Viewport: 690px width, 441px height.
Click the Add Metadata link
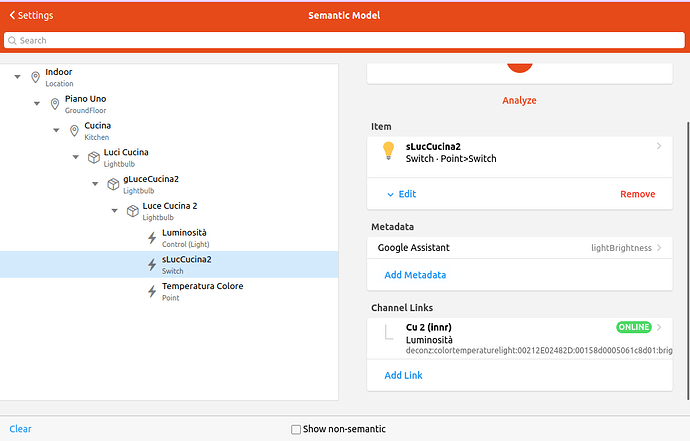(x=415, y=275)
